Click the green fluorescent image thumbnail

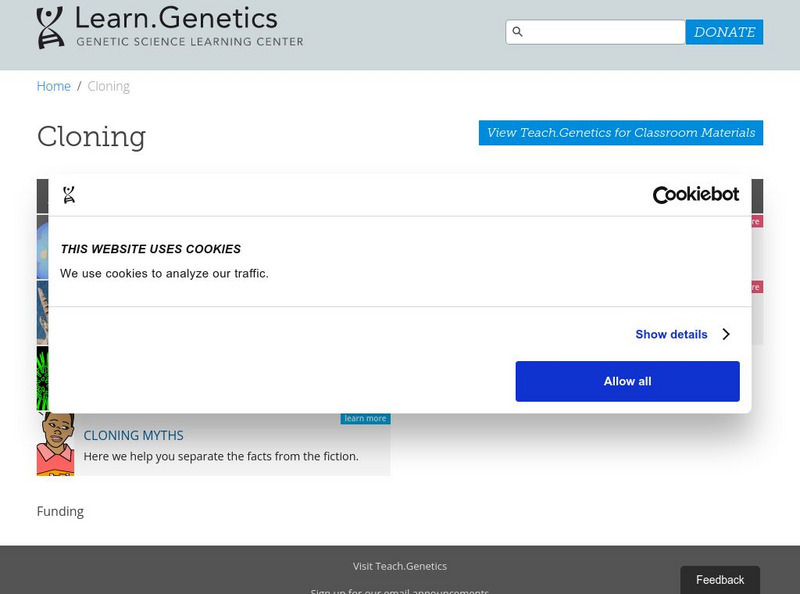pyautogui.click(x=42, y=378)
